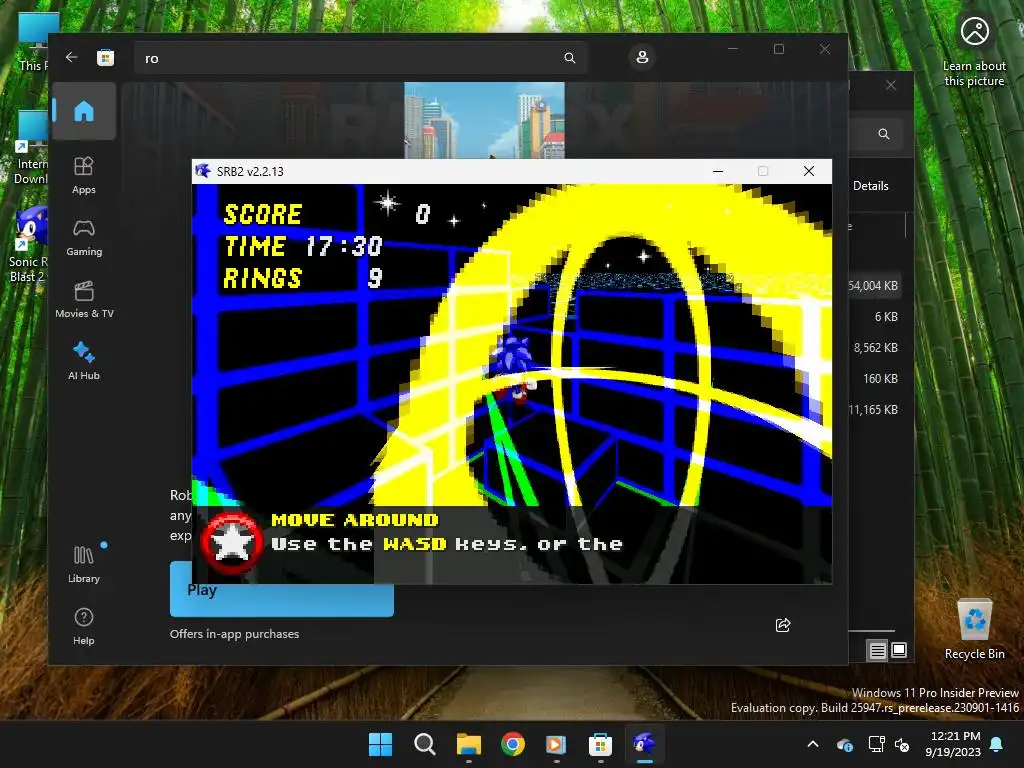Show hidden system tray icons
1024x768 pixels.
click(813, 744)
